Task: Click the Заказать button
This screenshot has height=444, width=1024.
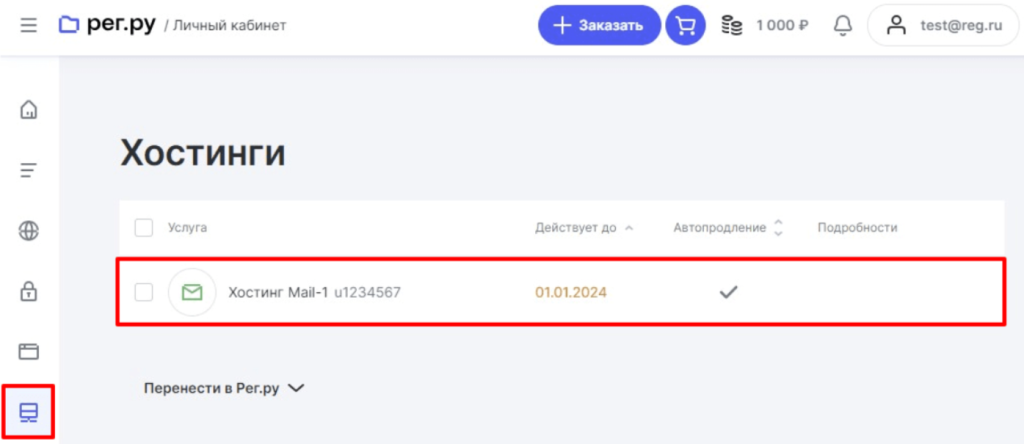Action: [599, 25]
